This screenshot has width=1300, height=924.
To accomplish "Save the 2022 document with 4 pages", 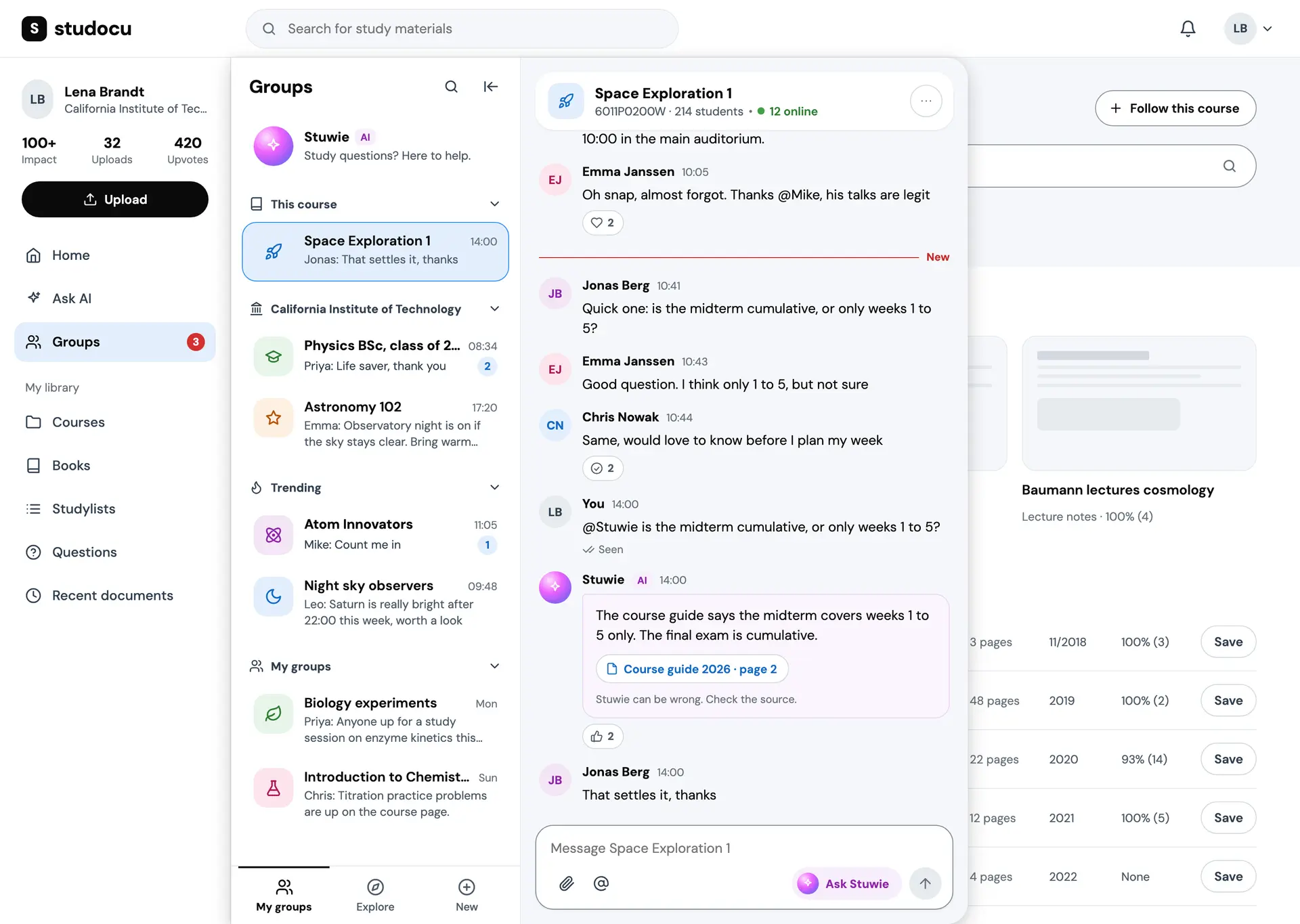I will 1228,877.
